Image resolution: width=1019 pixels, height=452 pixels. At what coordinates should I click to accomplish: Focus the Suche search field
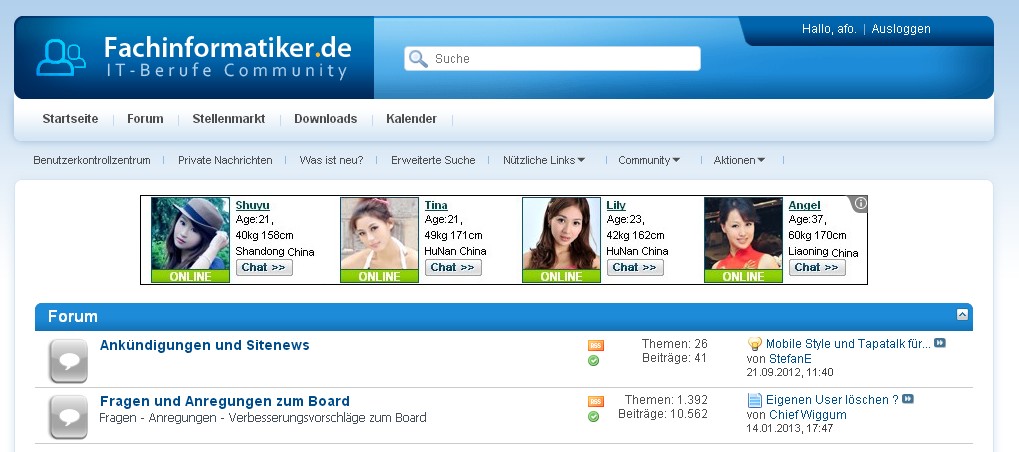552,58
